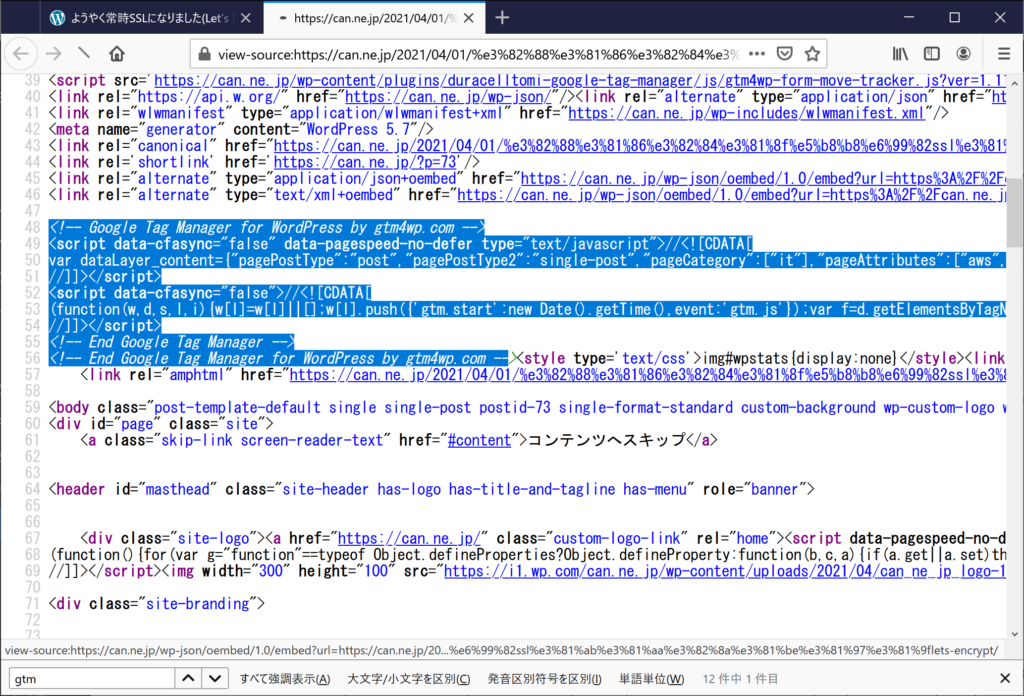Switch to the ようやく常時SSLになりました tab
Screen dimensions: 1024x696
pyautogui.click(x=150, y=18)
